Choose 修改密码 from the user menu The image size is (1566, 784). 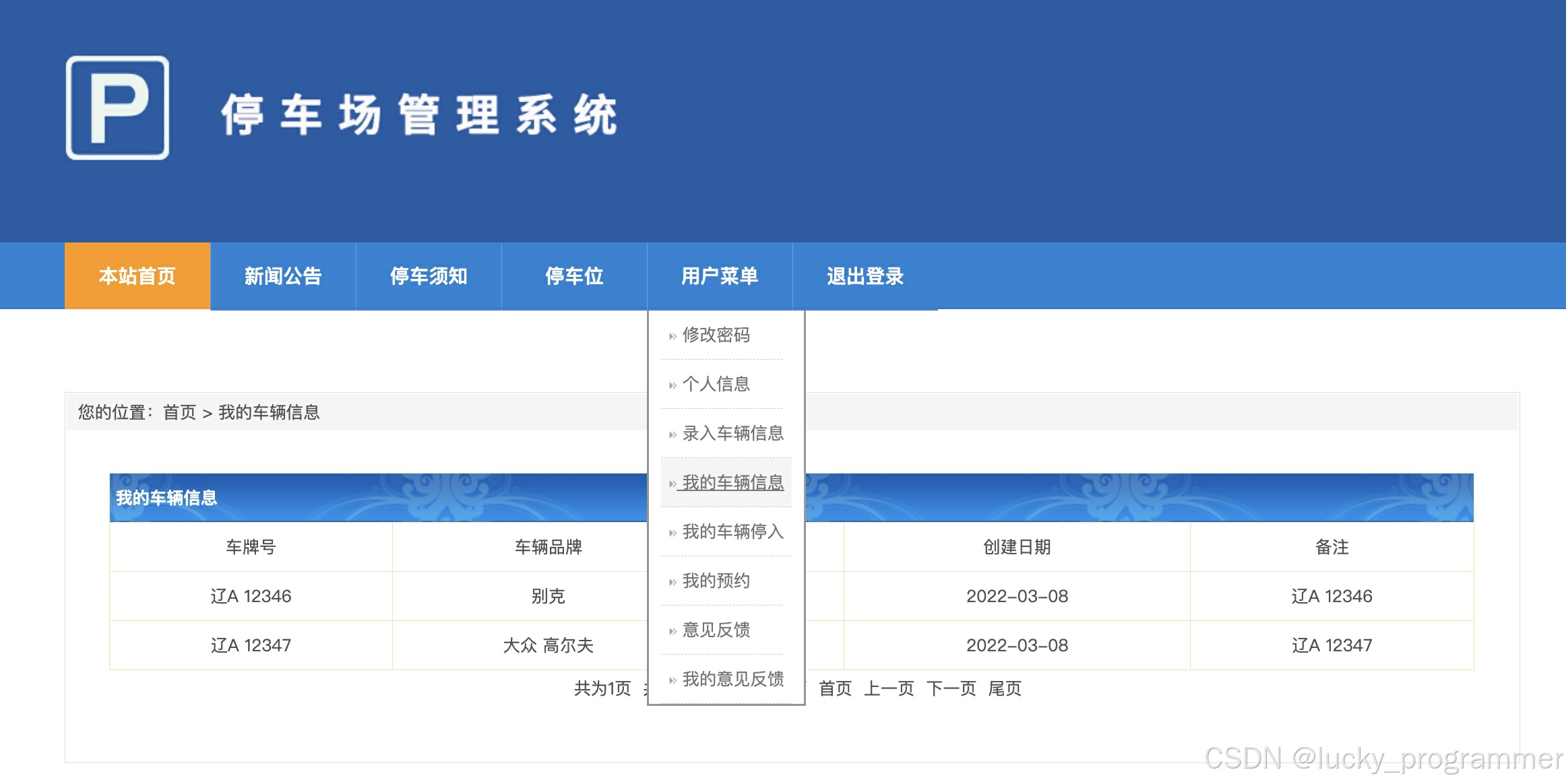point(716,335)
